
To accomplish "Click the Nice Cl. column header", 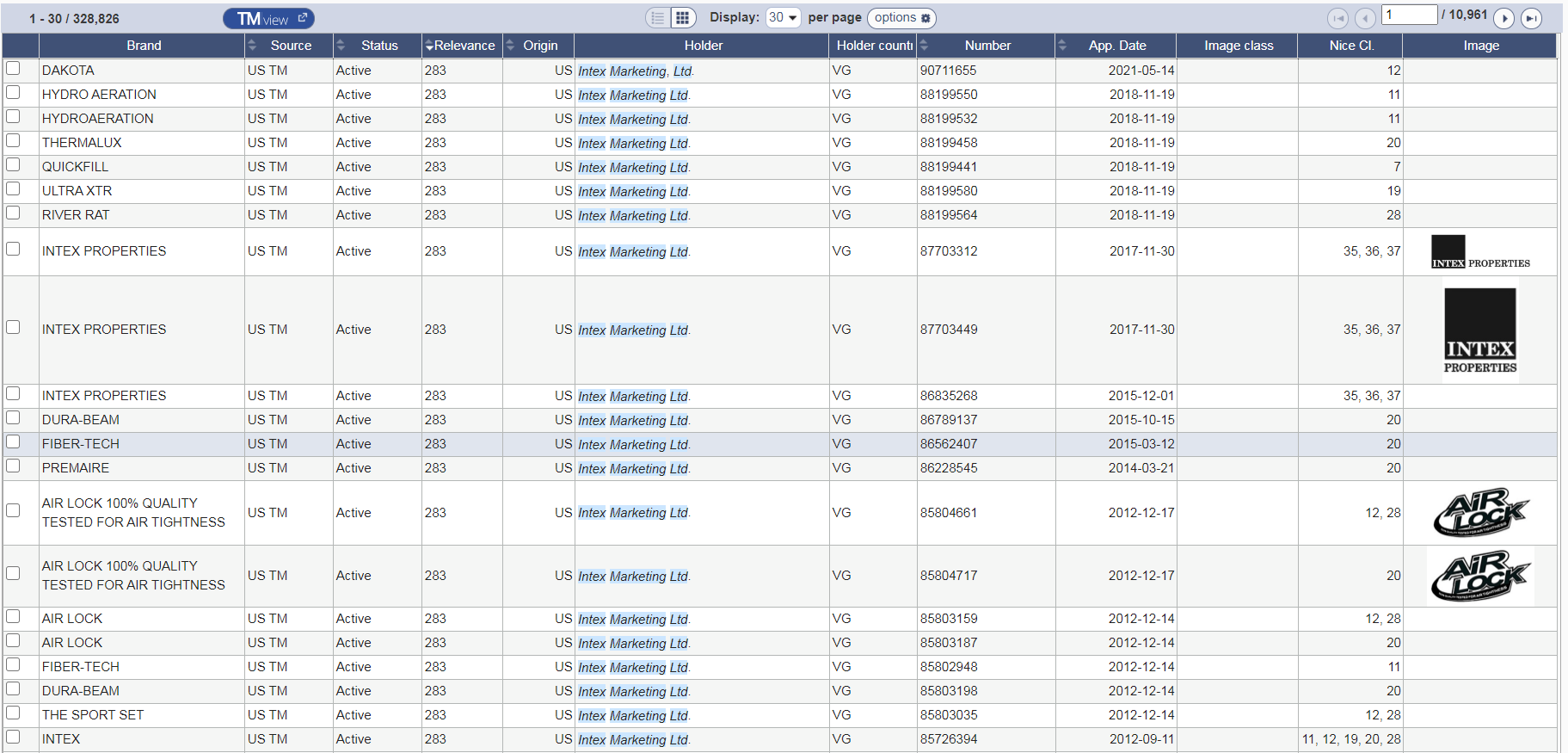I will pos(1351,46).
